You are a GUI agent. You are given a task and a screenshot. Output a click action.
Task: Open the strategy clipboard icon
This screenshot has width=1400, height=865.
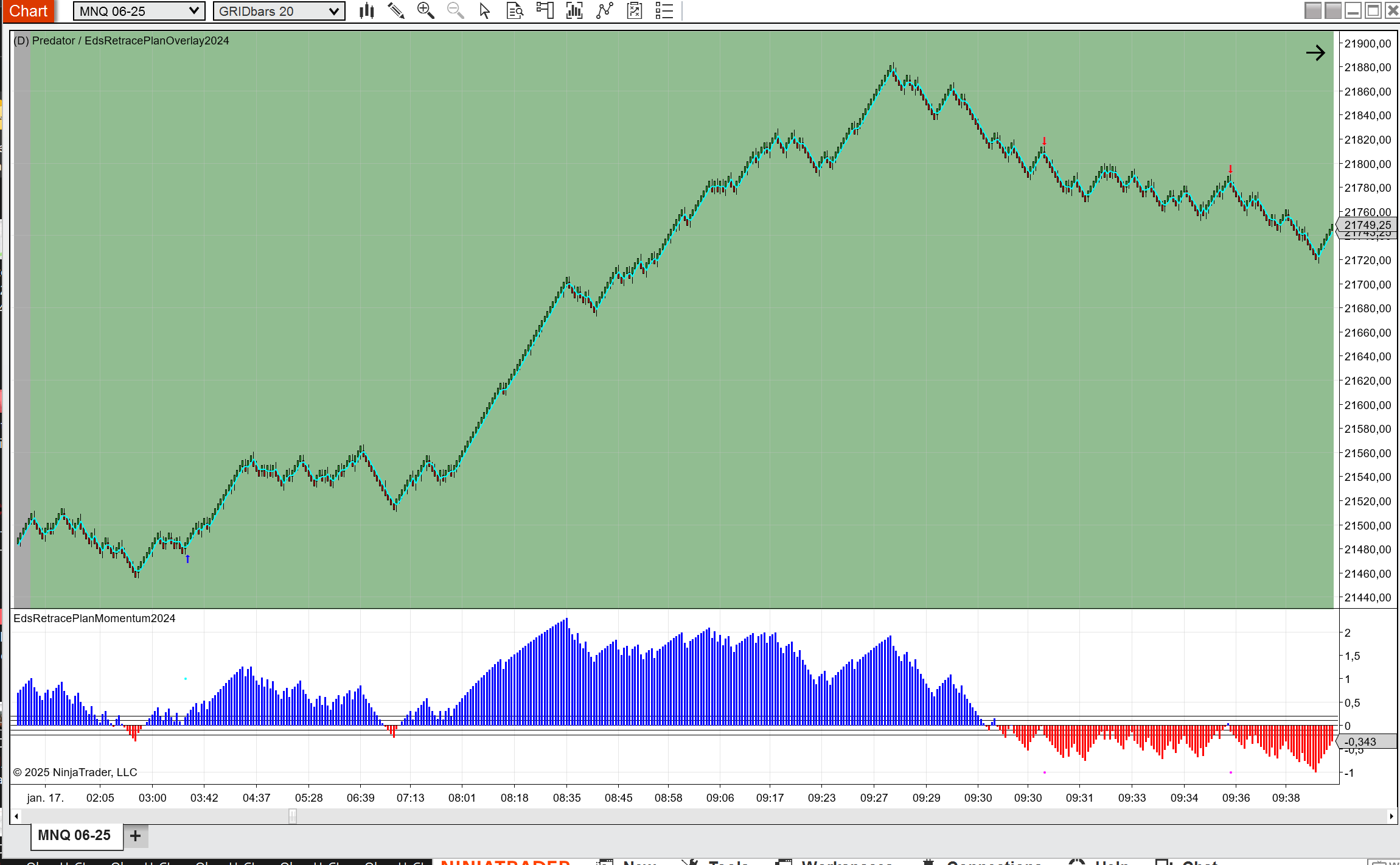coord(635,10)
